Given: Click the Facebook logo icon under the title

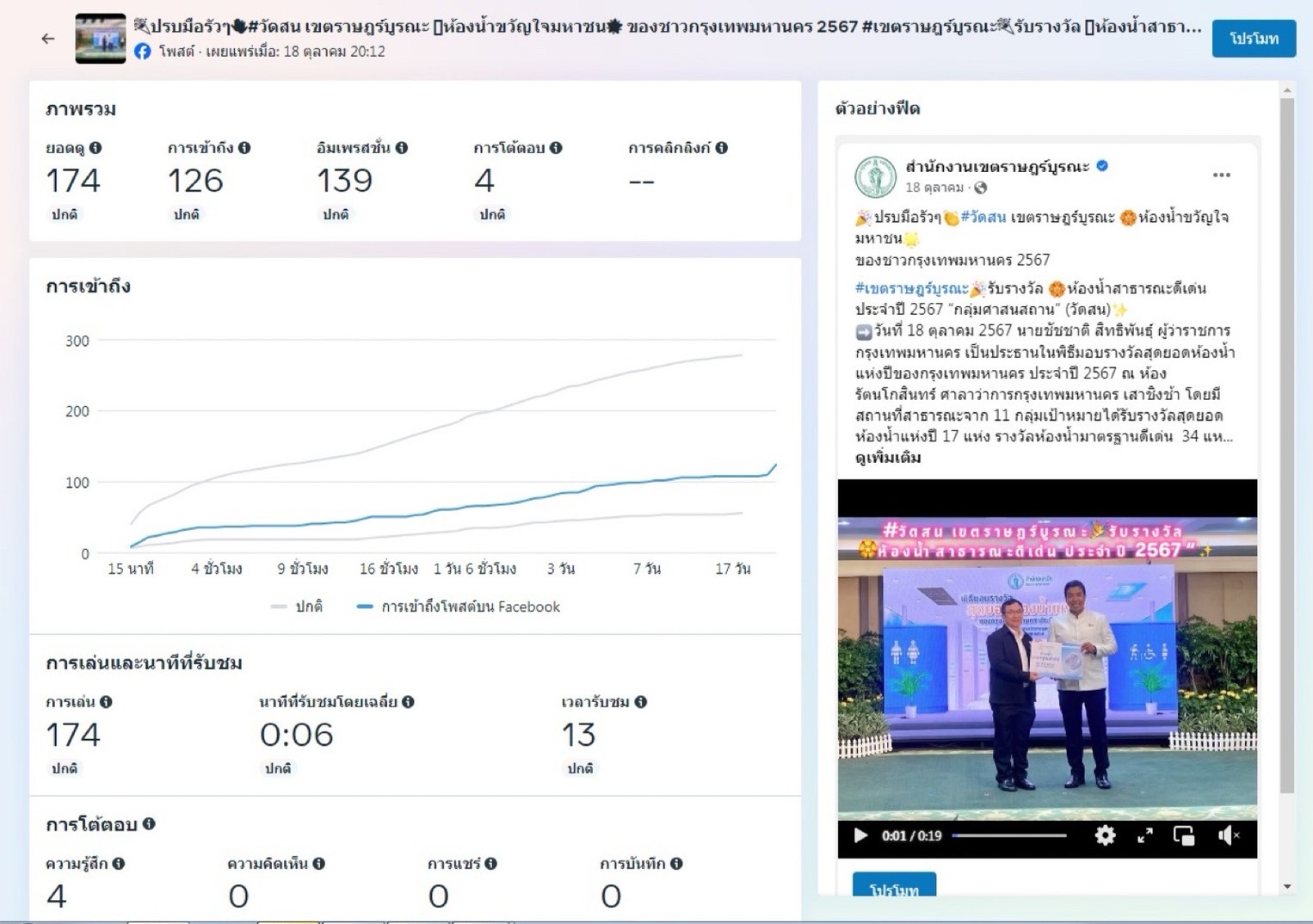Looking at the screenshot, I should point(143,52).
